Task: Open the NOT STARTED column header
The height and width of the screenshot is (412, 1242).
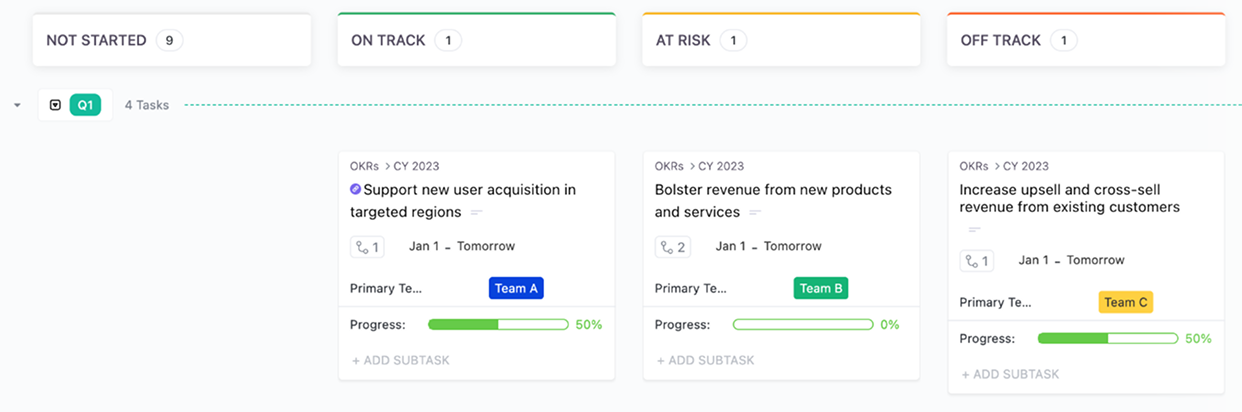Action: point(171,40)
